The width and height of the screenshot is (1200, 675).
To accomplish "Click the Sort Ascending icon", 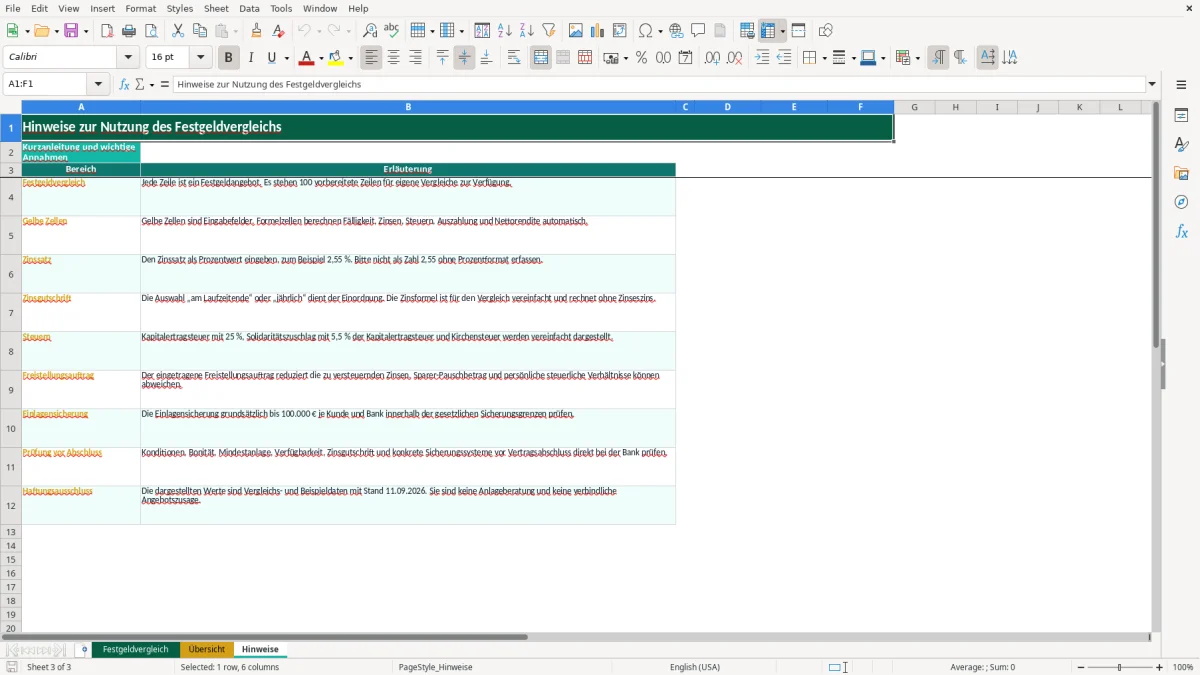I will coord(505,31).
